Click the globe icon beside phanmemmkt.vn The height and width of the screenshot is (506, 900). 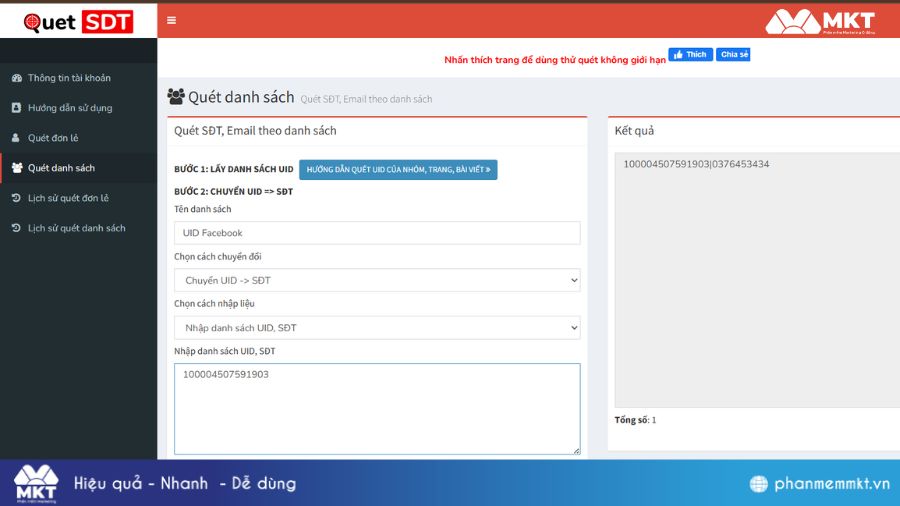758,484
